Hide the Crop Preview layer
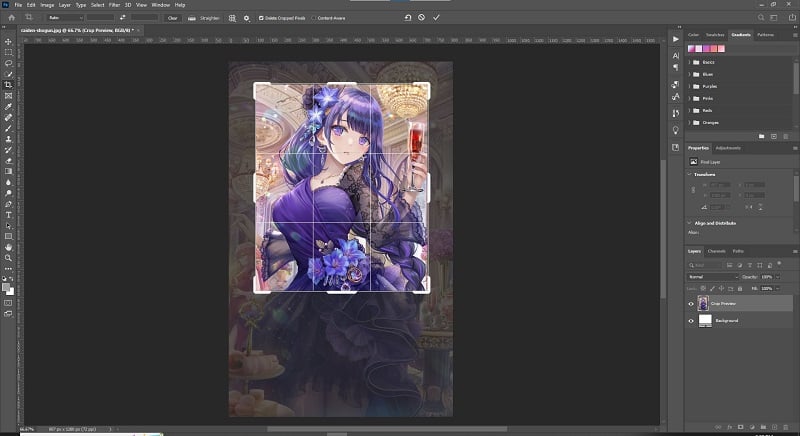This screenshot has height=436, width=800. [691, 304]
